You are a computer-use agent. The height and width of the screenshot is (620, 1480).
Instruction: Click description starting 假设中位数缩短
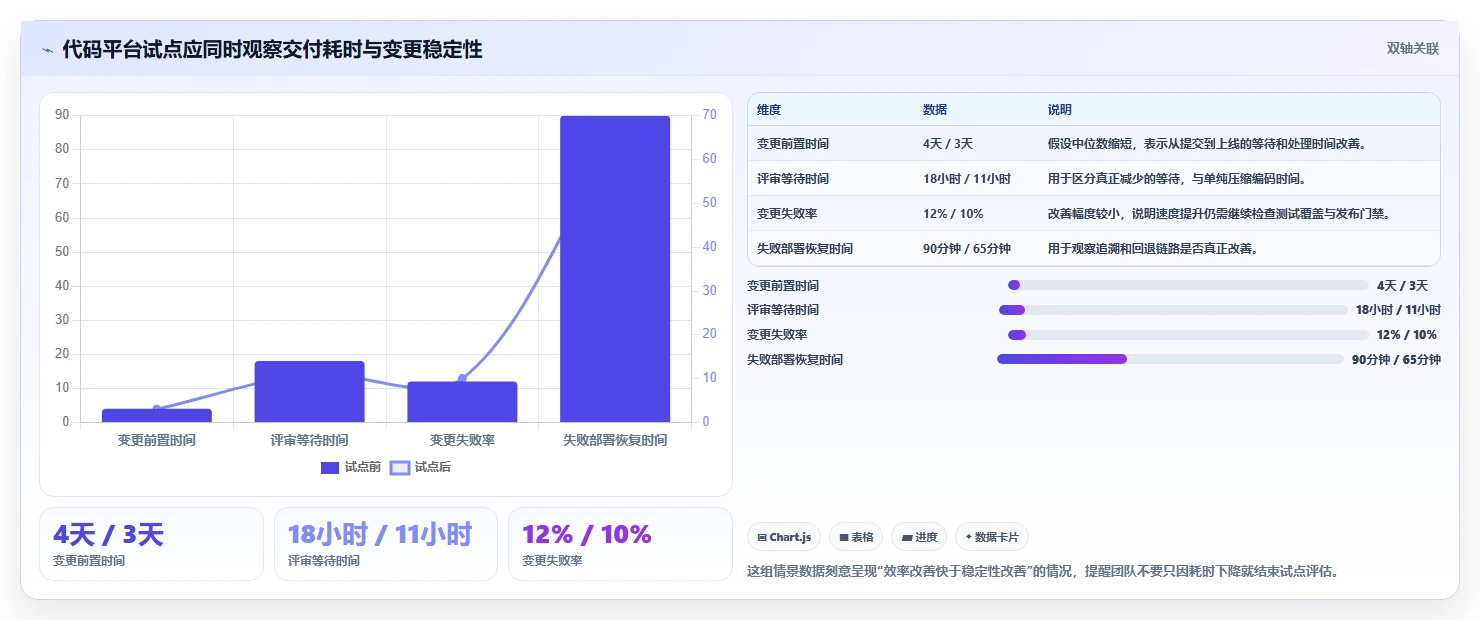click(1207, 144)
